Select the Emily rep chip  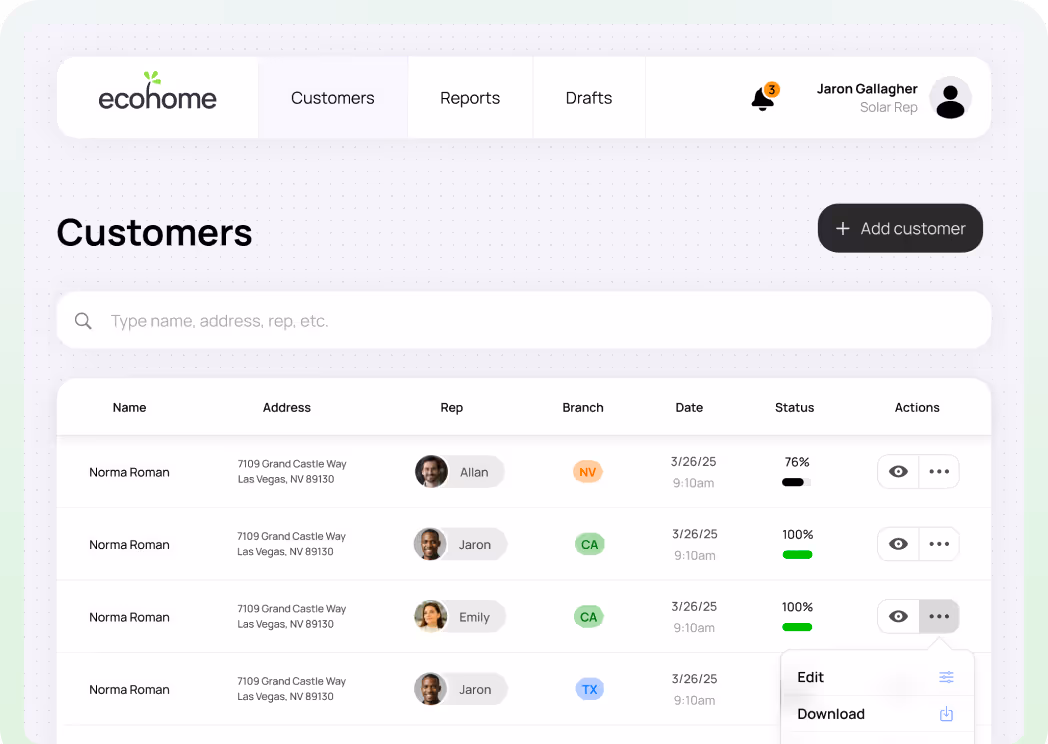[x=460, y=616]
